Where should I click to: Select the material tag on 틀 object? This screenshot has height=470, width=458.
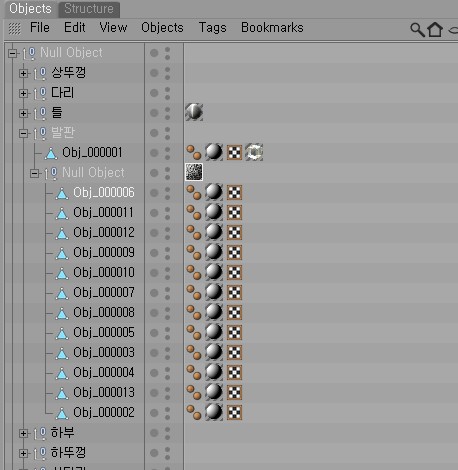[x=194, y=112]
